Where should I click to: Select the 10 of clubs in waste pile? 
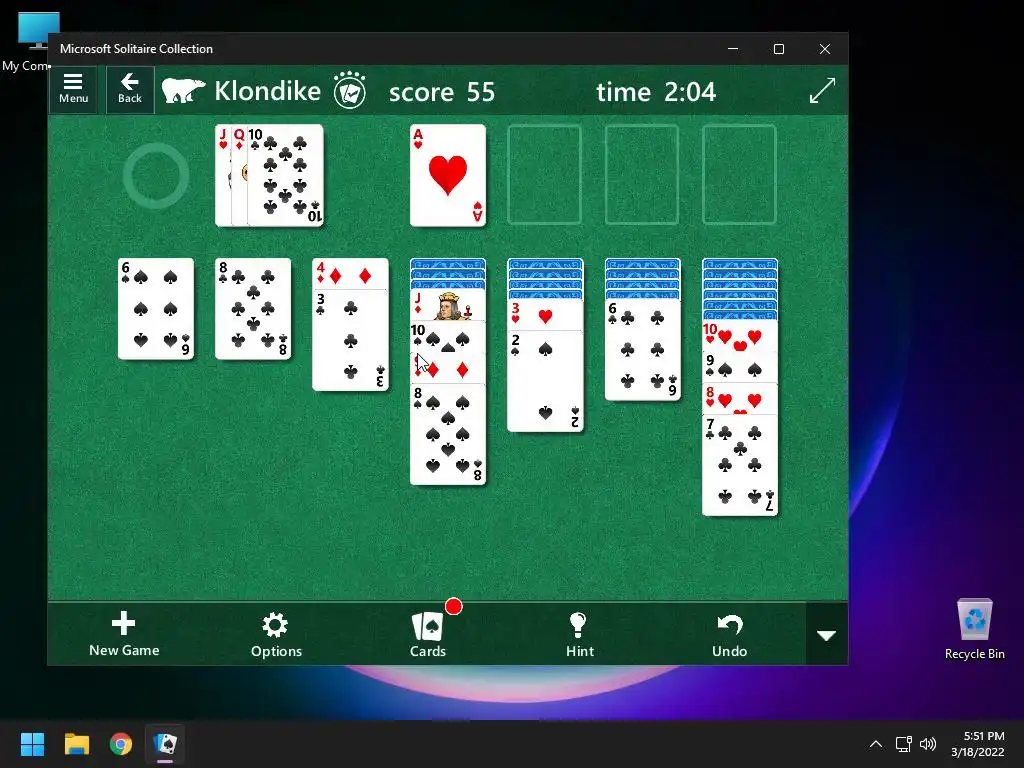pos(285,175)
